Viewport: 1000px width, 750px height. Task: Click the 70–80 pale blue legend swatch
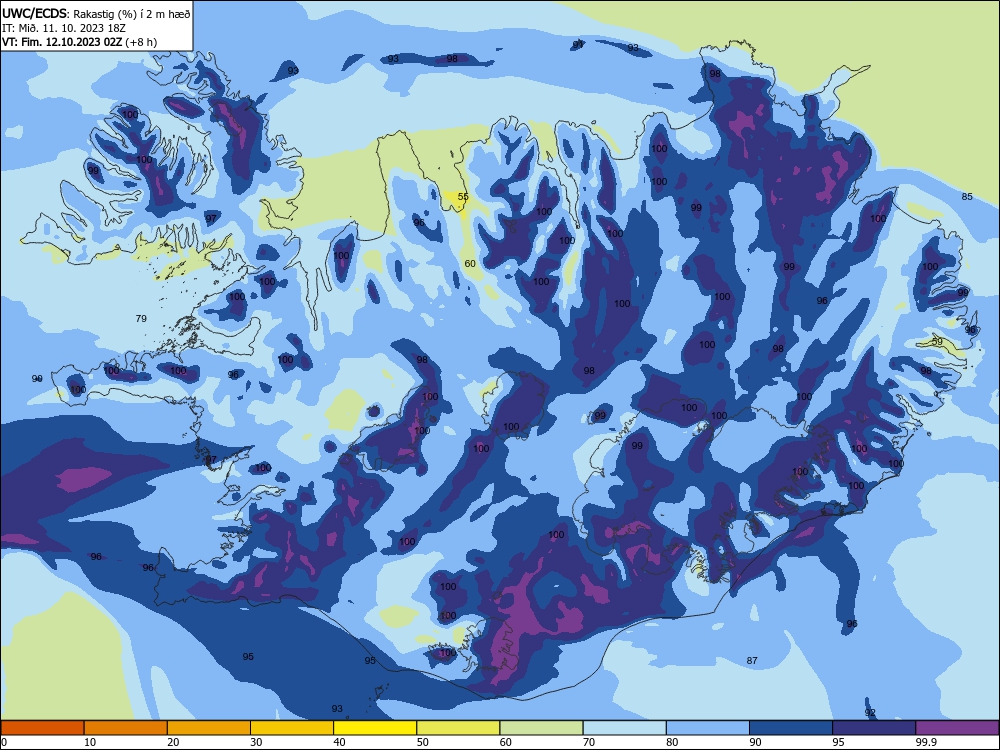625,728
